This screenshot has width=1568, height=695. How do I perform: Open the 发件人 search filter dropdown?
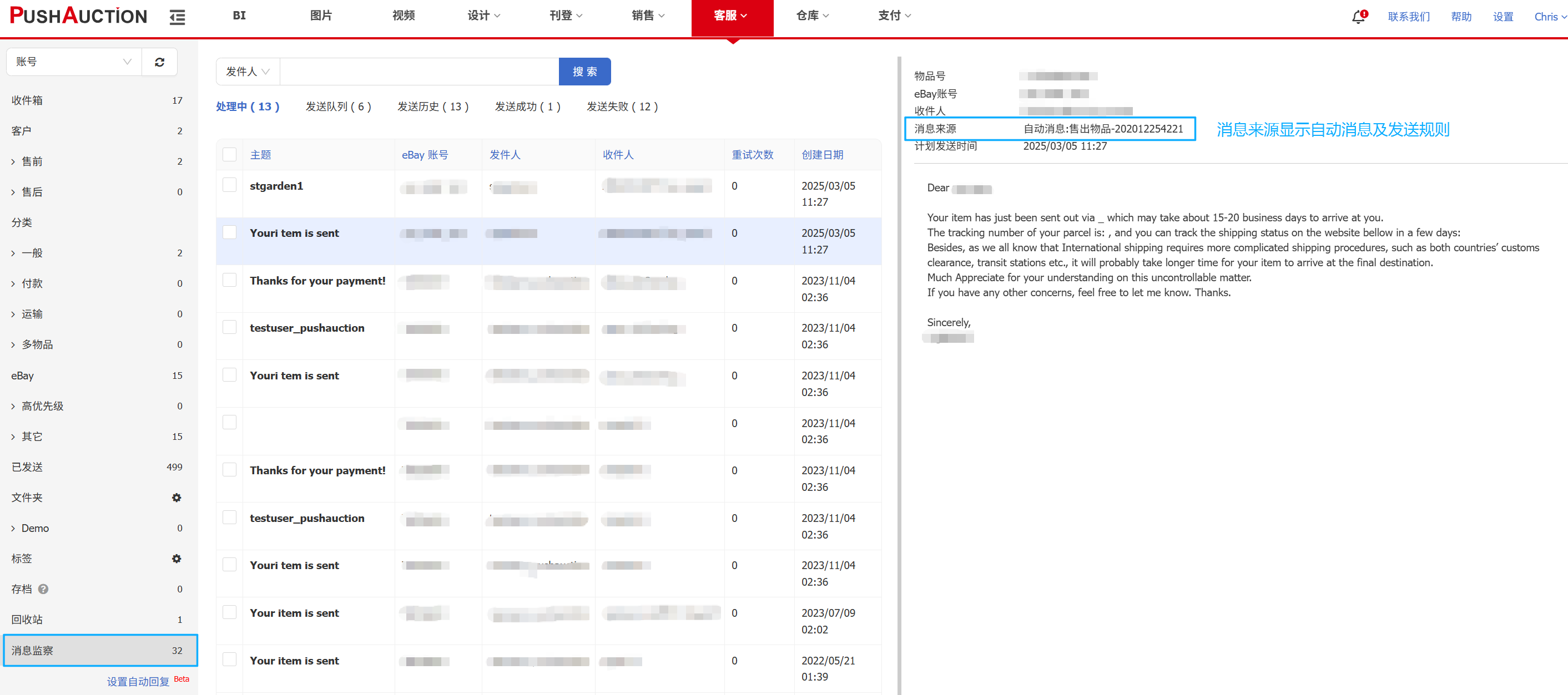click(x=248, y=72)
